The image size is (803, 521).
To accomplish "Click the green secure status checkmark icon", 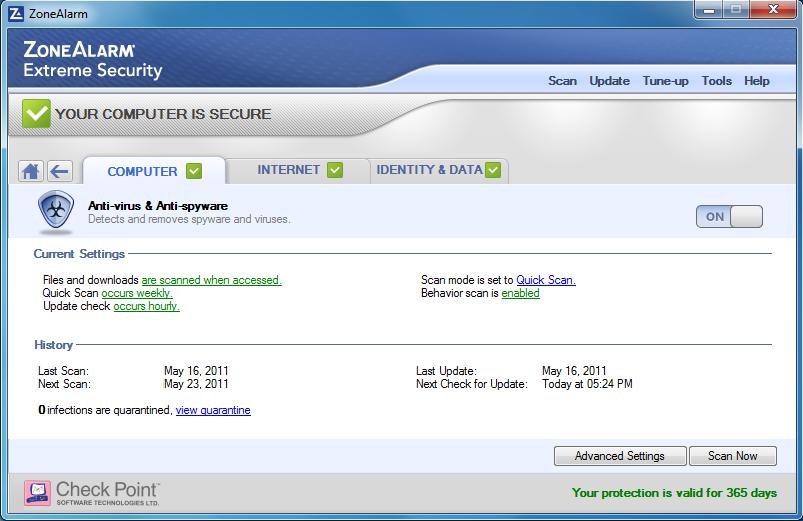I will 36,113.
